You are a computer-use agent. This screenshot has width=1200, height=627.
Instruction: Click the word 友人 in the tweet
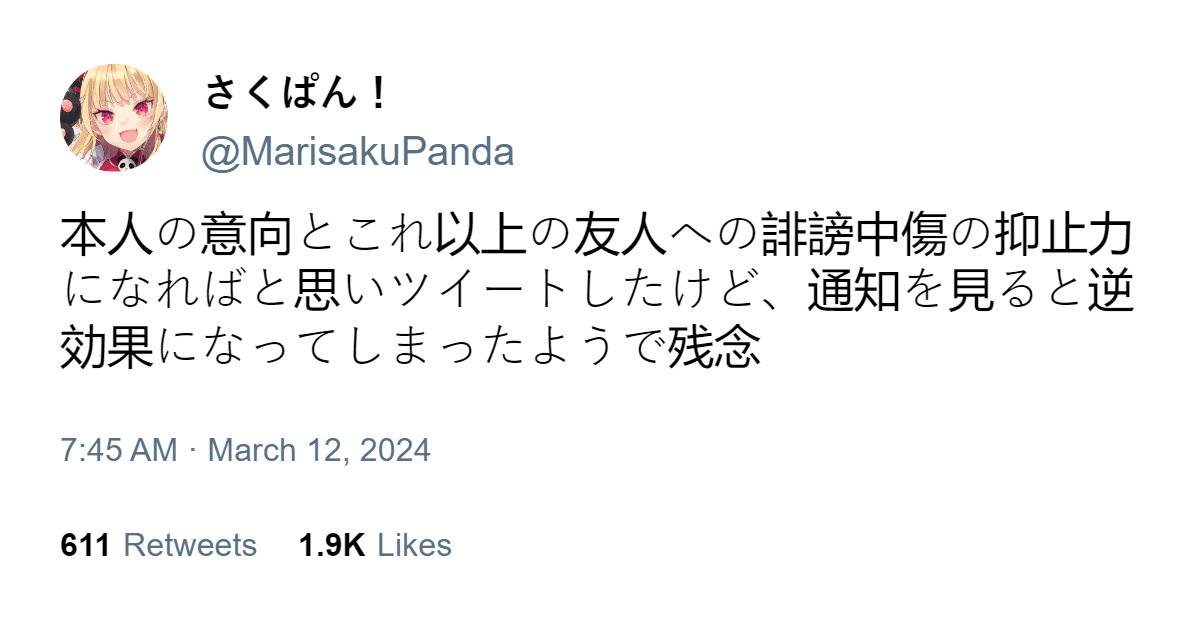621,236
